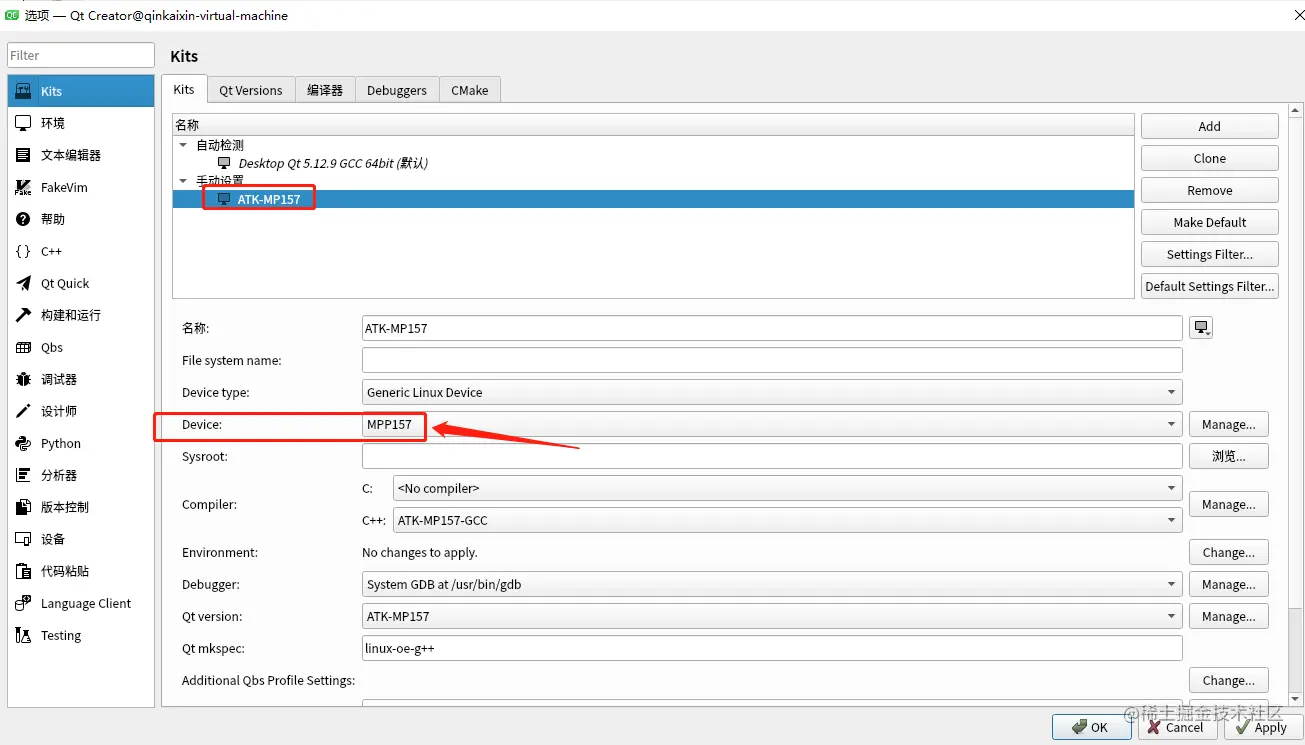Click Manage... next to Compiler
Viewport: 1305px width, 745px height.
[1229, 504]
